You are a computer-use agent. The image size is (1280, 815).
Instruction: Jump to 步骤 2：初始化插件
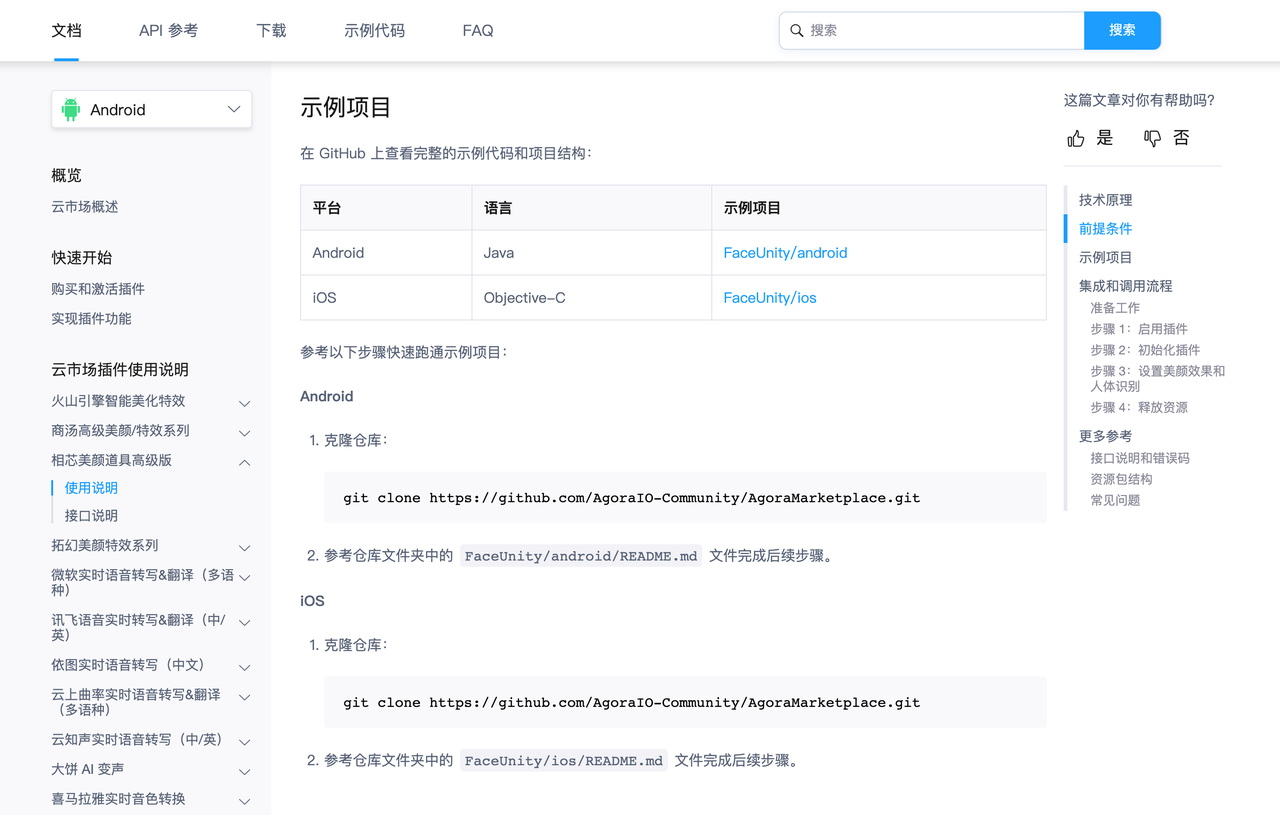(1145, 350)
